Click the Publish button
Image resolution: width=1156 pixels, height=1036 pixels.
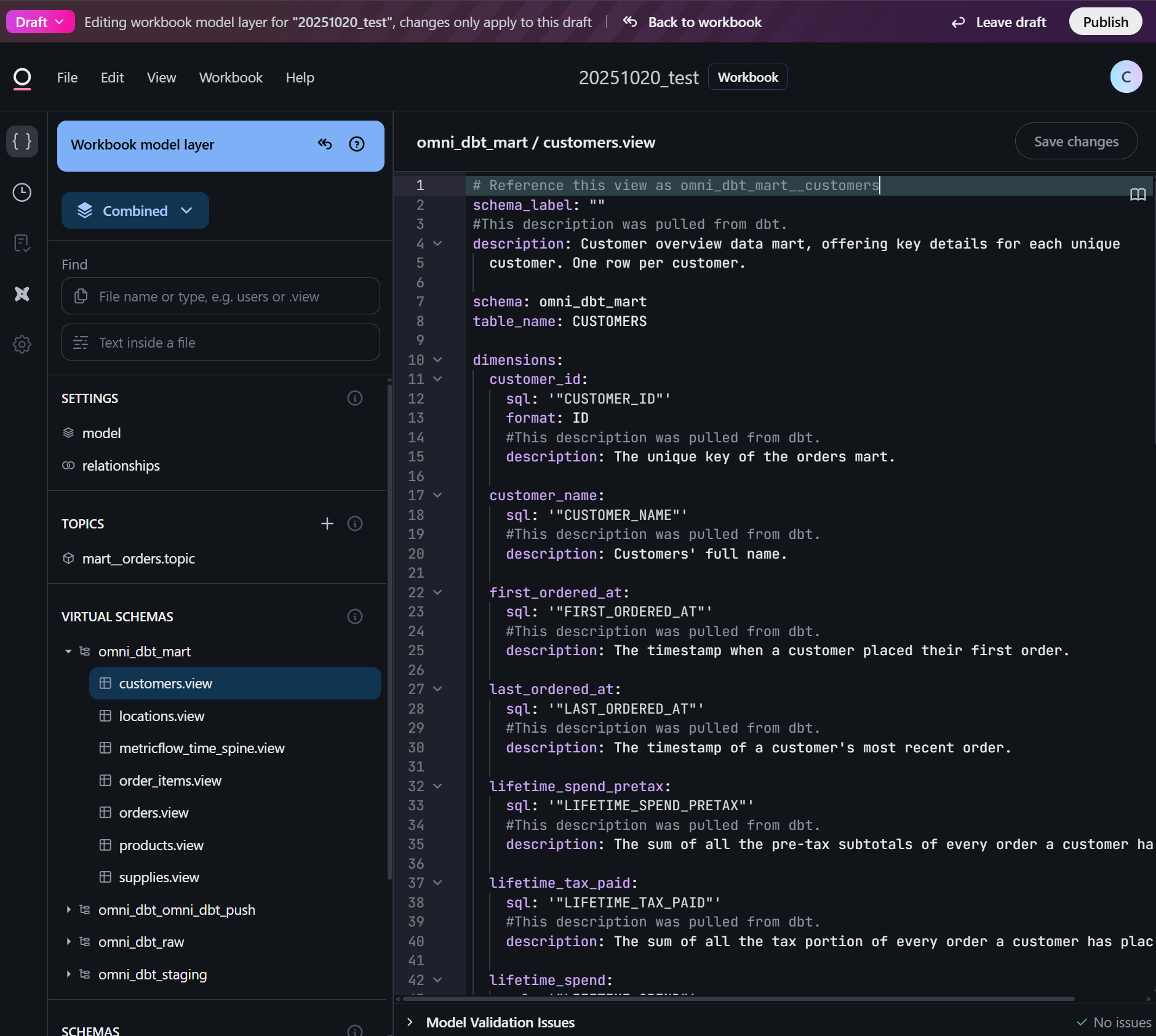[x=1105, y=22]
